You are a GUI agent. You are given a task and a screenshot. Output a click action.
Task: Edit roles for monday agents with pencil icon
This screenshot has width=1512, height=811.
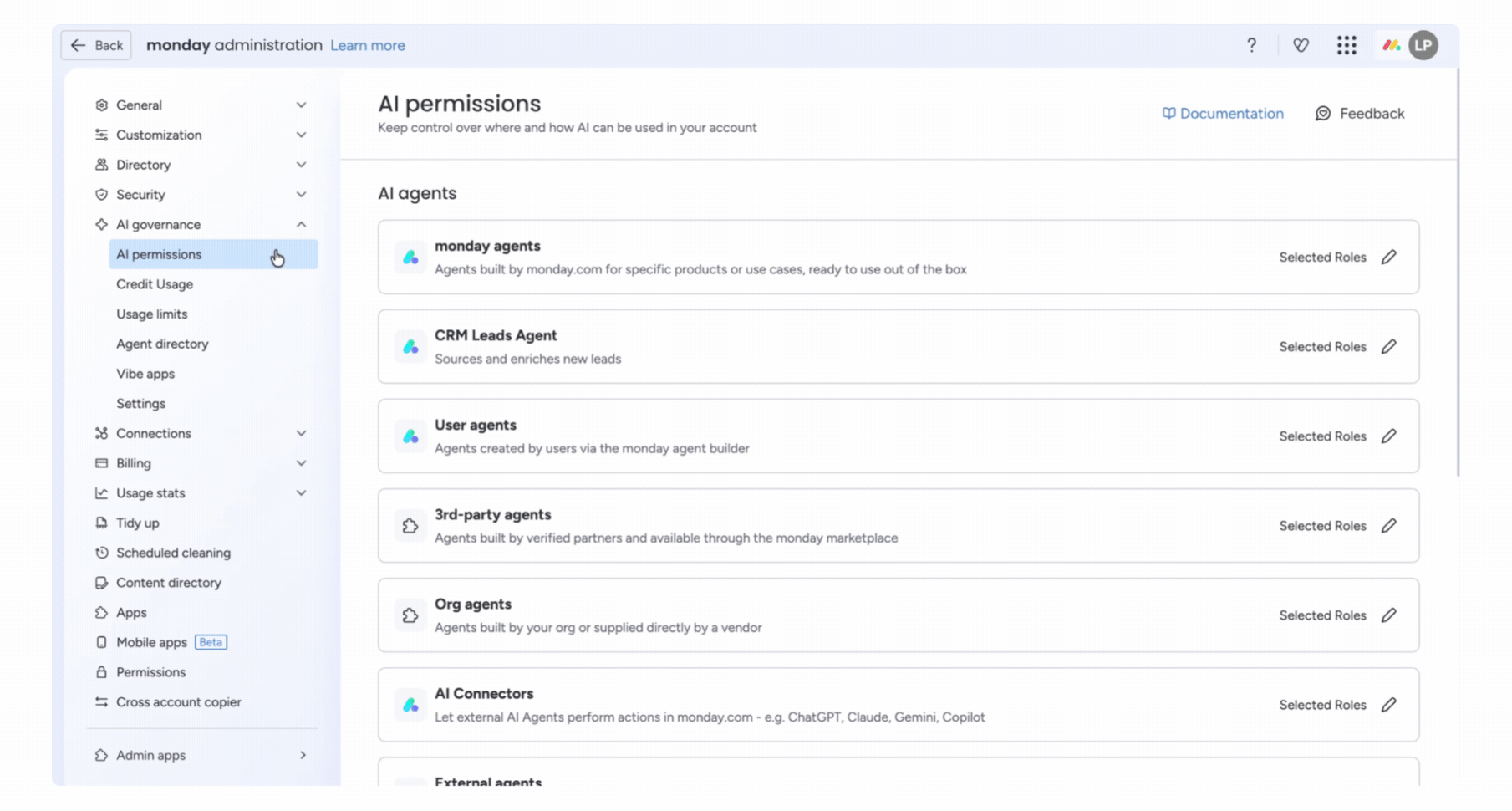[1389, 258]
